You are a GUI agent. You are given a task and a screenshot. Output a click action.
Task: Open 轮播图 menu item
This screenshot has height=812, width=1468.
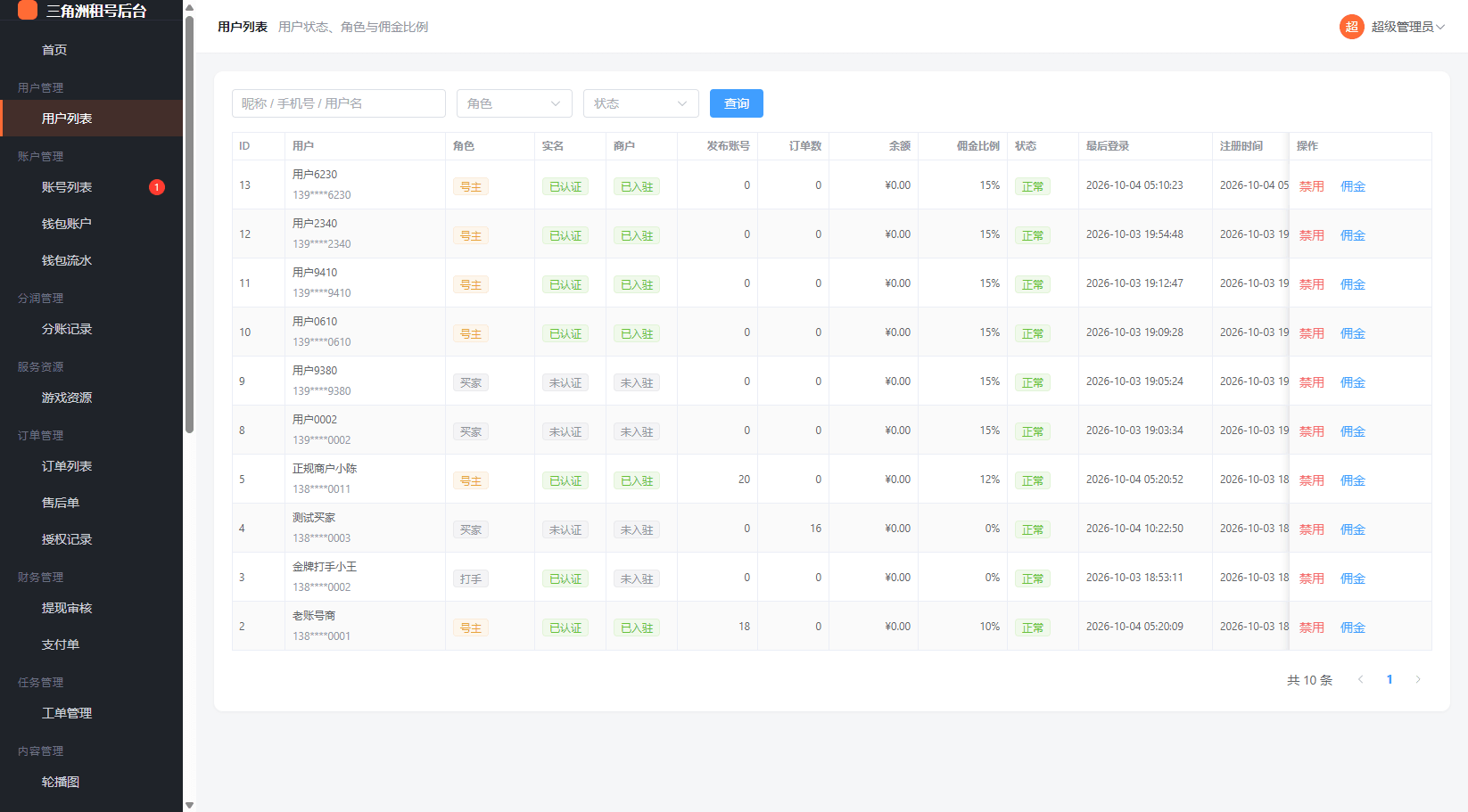[91, 782]
